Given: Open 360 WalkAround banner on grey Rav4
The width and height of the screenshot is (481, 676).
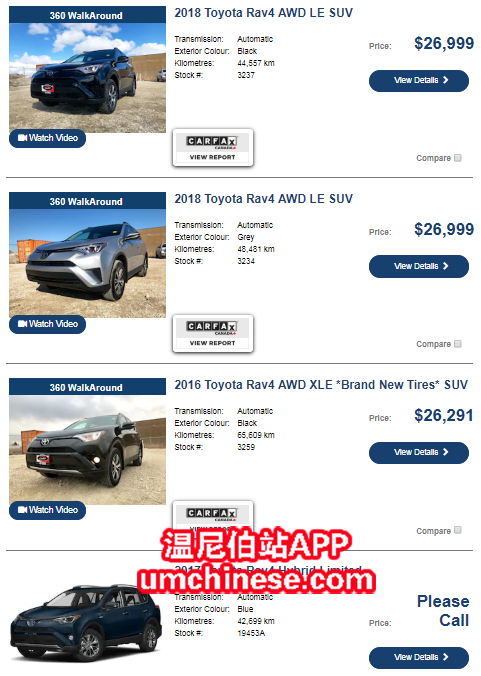Looking at the screenshot, I should (x=87, y=201).
